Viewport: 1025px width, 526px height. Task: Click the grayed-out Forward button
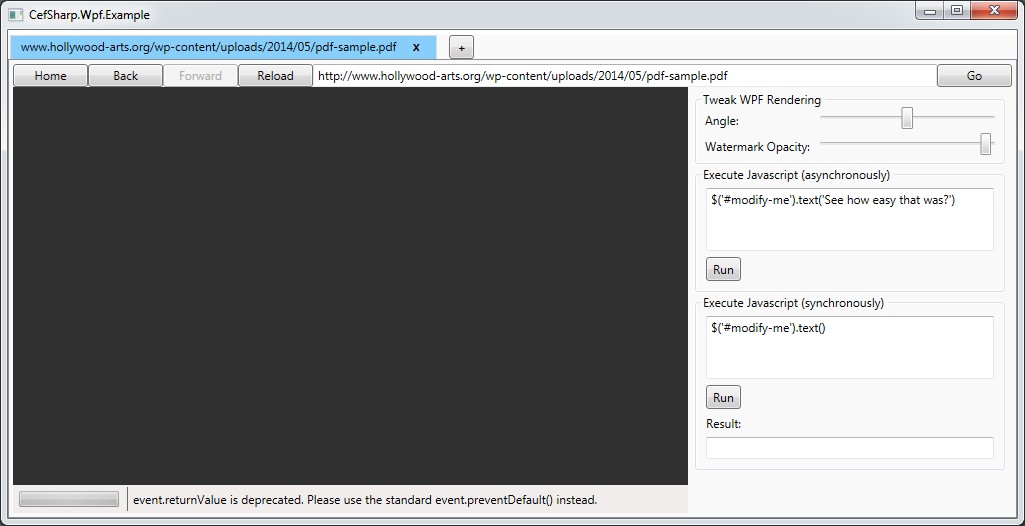(200, 76)
